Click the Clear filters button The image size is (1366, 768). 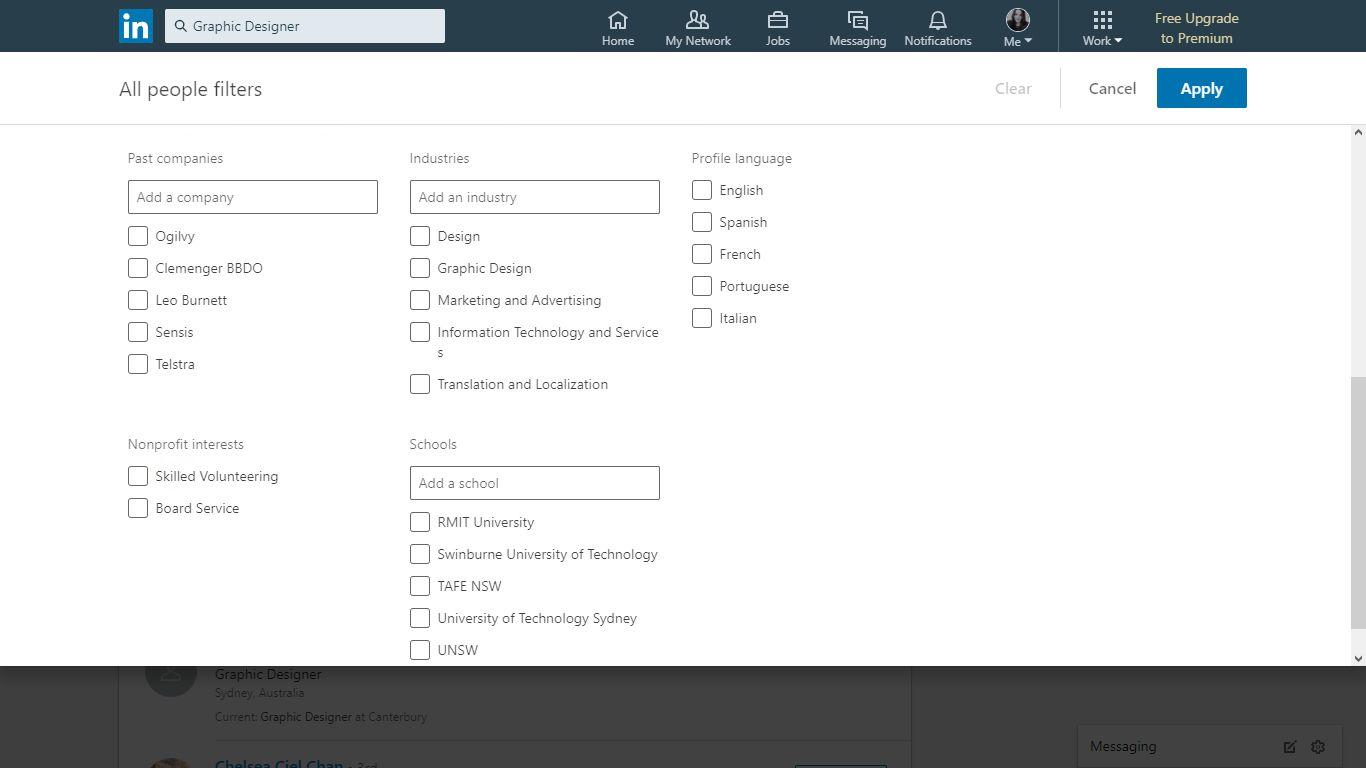pos(1013,88)
